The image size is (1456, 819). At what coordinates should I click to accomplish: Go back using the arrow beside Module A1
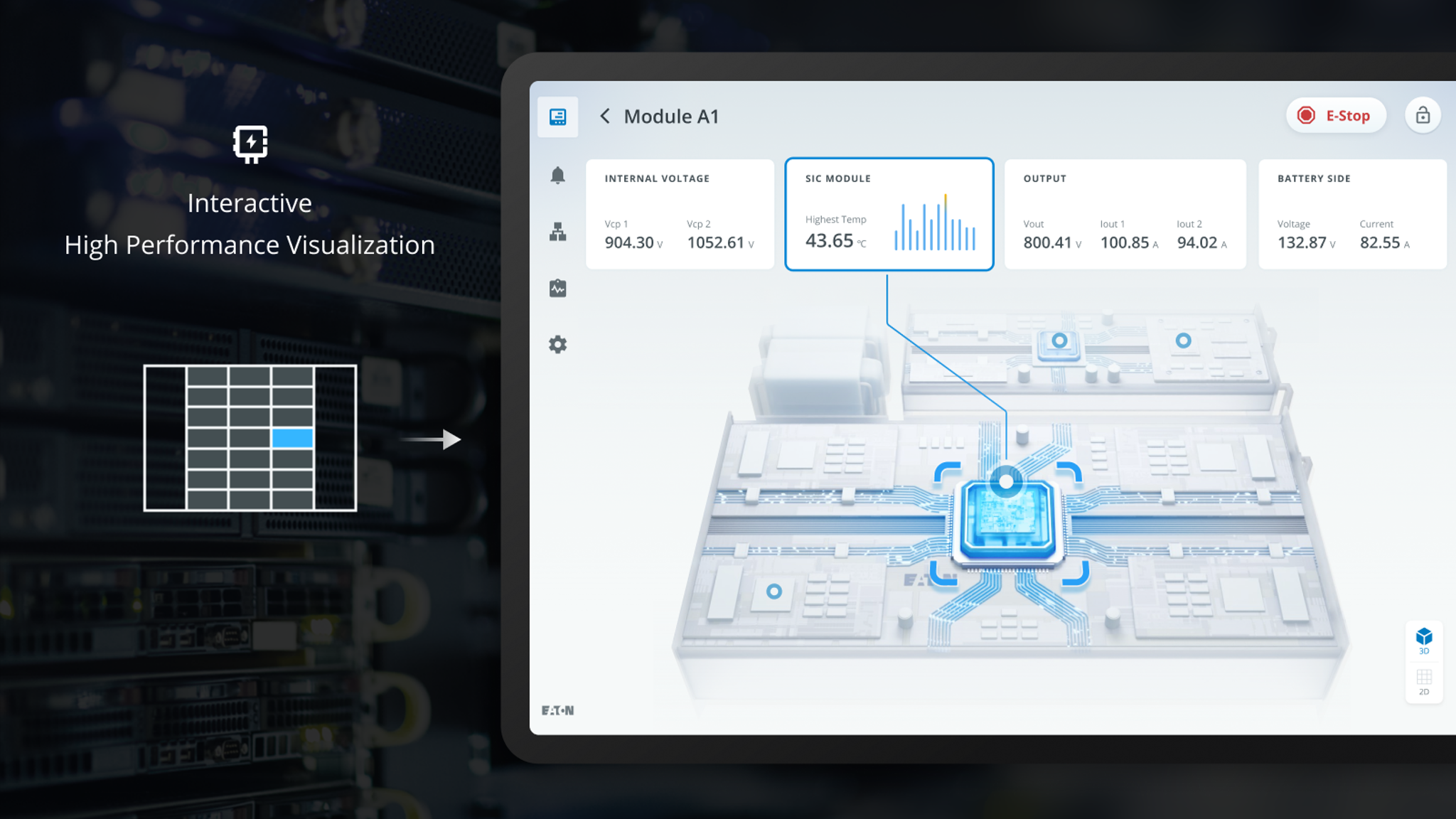(x=605, y=116)
